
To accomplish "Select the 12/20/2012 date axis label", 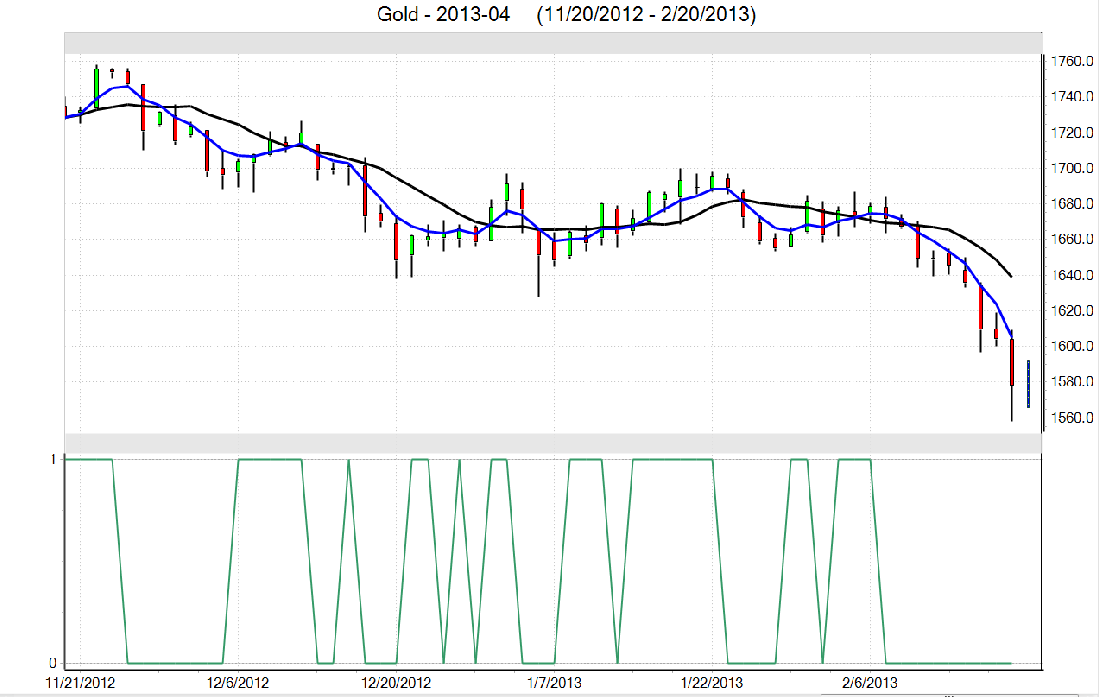I will 396,682.
